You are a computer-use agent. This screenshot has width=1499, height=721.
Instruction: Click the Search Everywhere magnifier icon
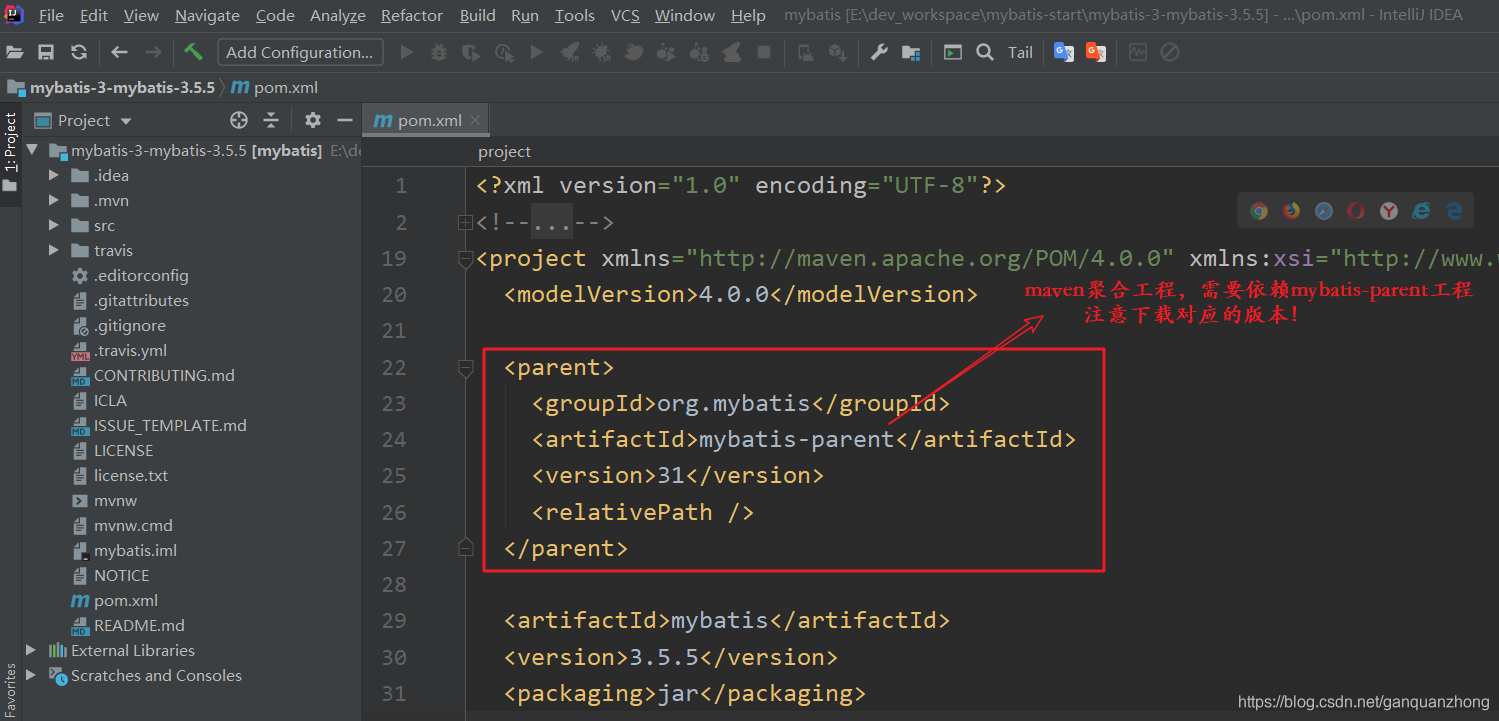coord(985,52)
